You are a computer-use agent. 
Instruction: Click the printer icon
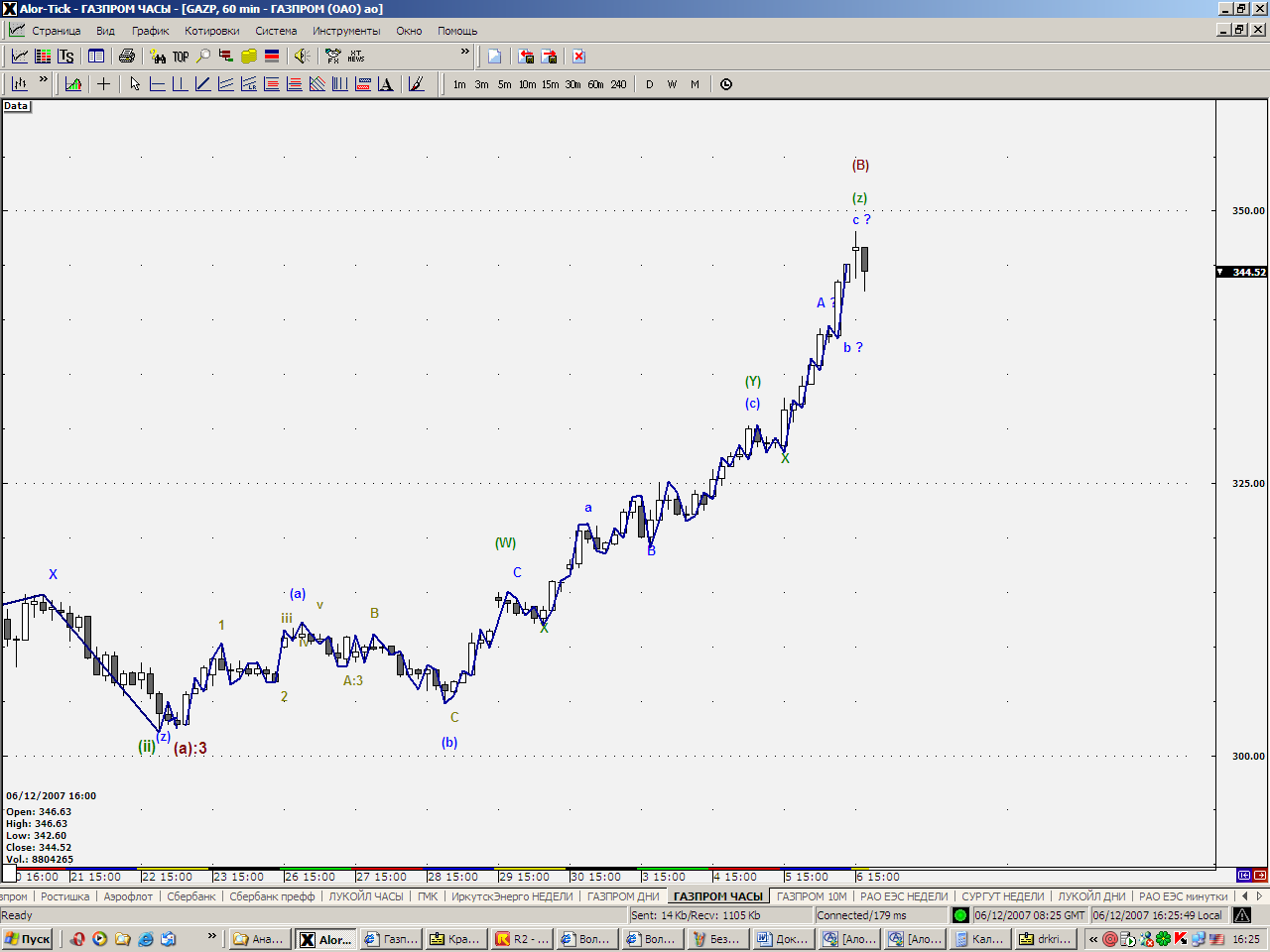[x=127, y=57]
